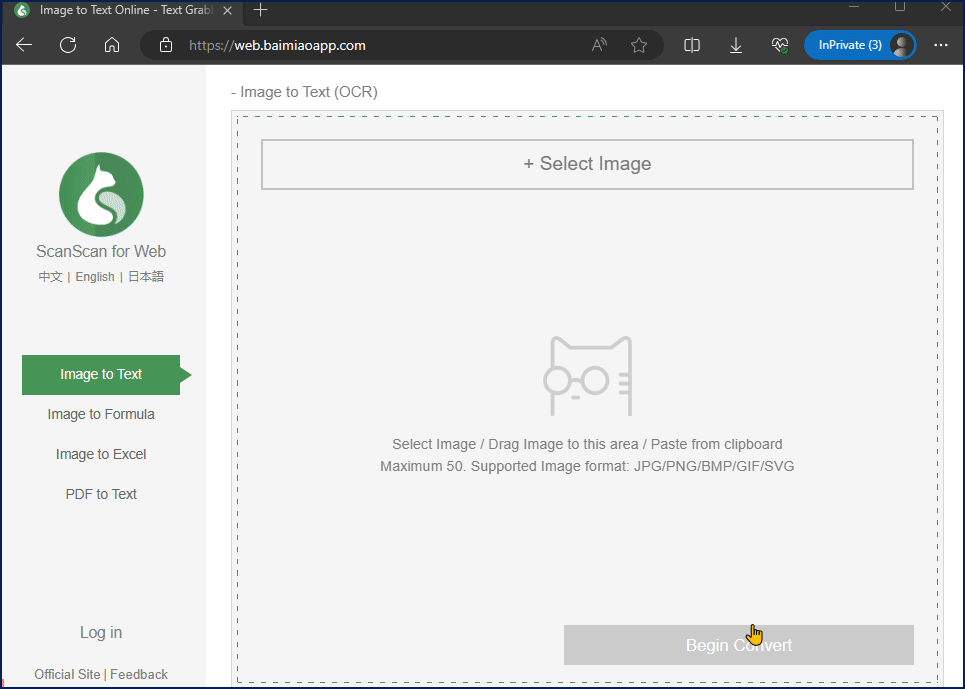
Task: Open split screen icon in toolbar
Action: [692, 45]
